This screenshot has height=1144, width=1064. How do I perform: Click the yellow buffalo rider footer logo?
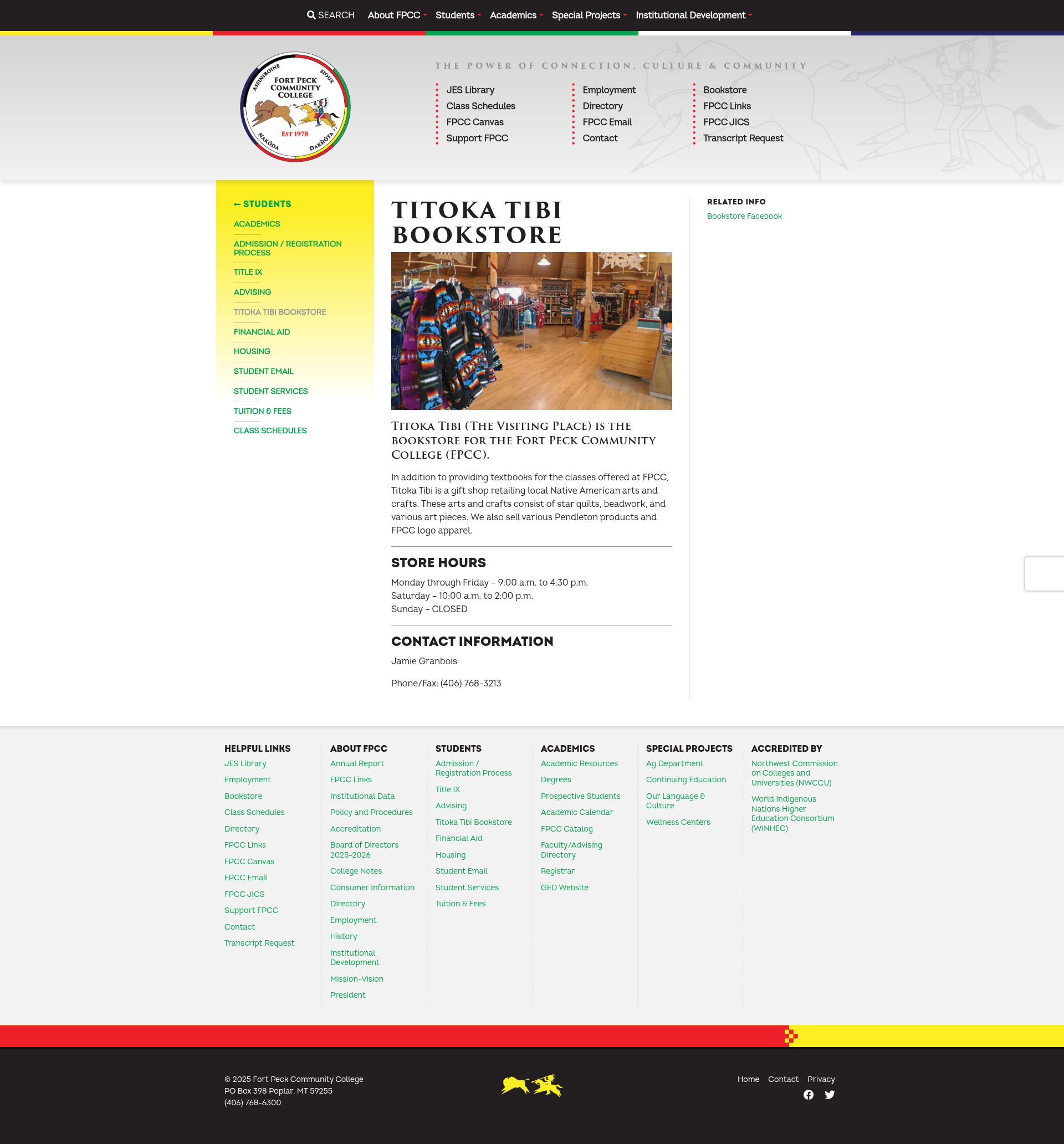531,1085
